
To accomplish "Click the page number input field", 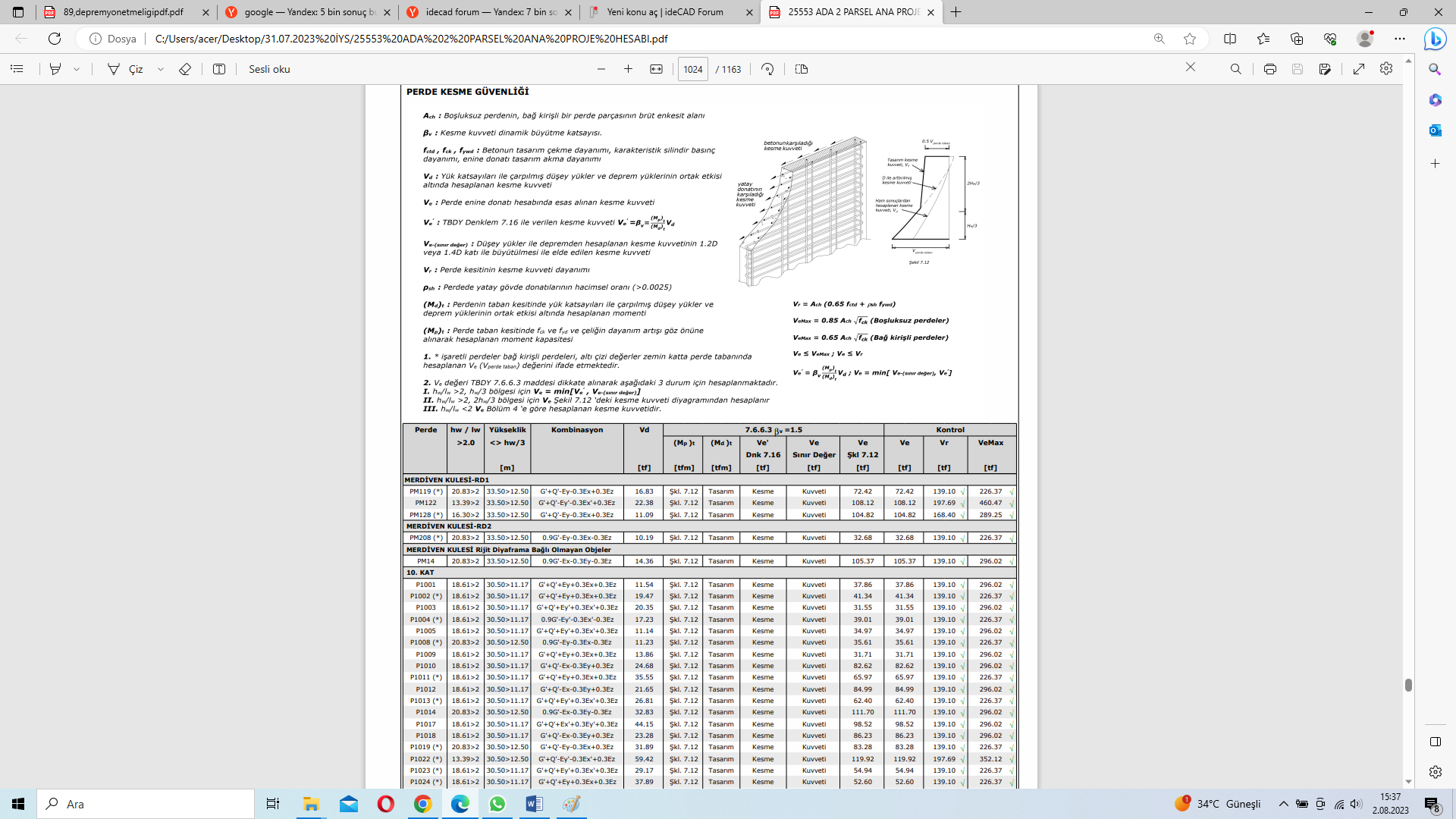I will (692, 69).
